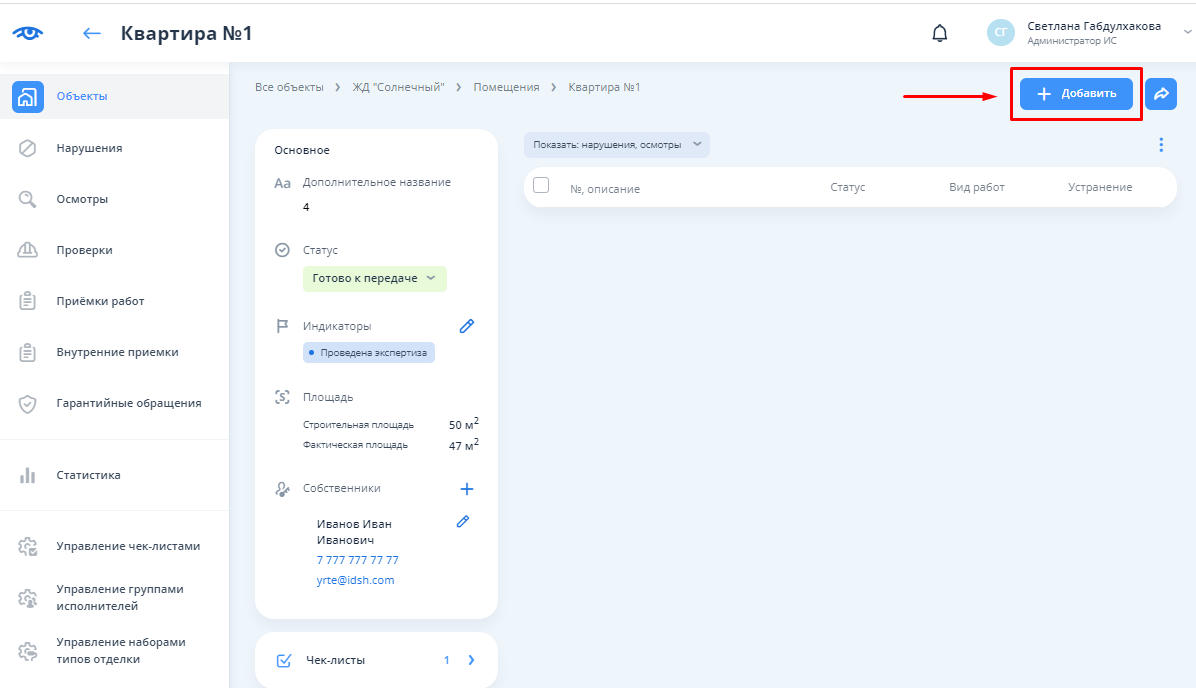Click the eye logo in the header
1196x688 pixels.
(x=28, y=33)
